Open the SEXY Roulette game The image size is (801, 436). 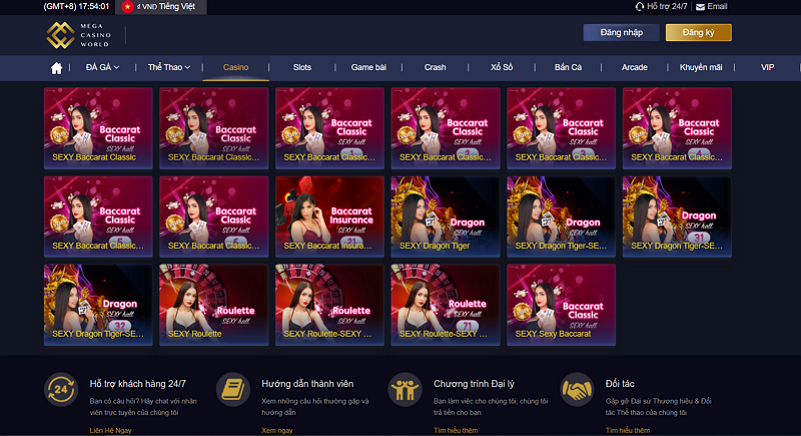click(214, 305)
